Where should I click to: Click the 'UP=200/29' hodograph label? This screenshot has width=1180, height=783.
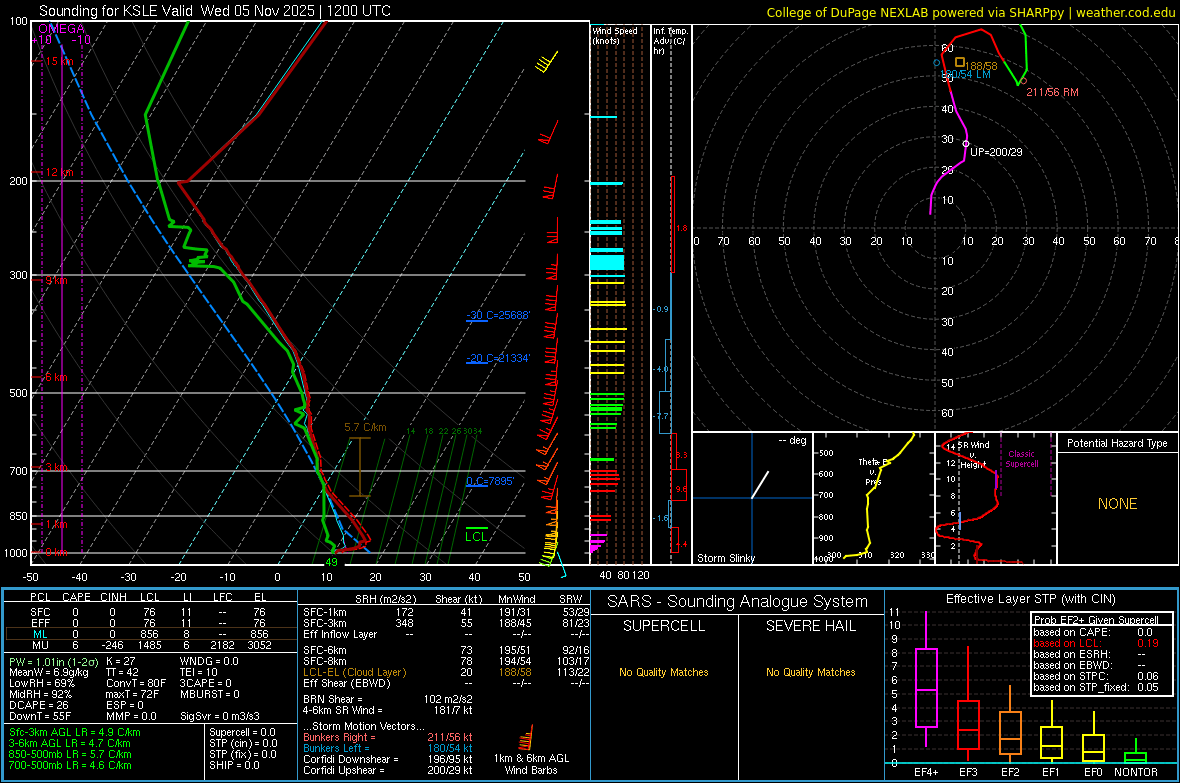pos(996,152)
